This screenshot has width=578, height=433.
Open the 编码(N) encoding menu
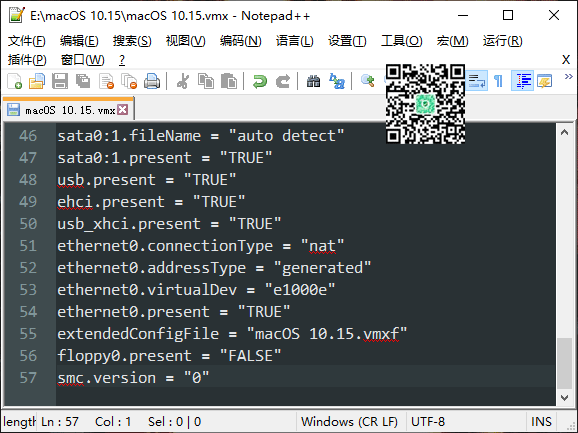(x=240, y=41)
